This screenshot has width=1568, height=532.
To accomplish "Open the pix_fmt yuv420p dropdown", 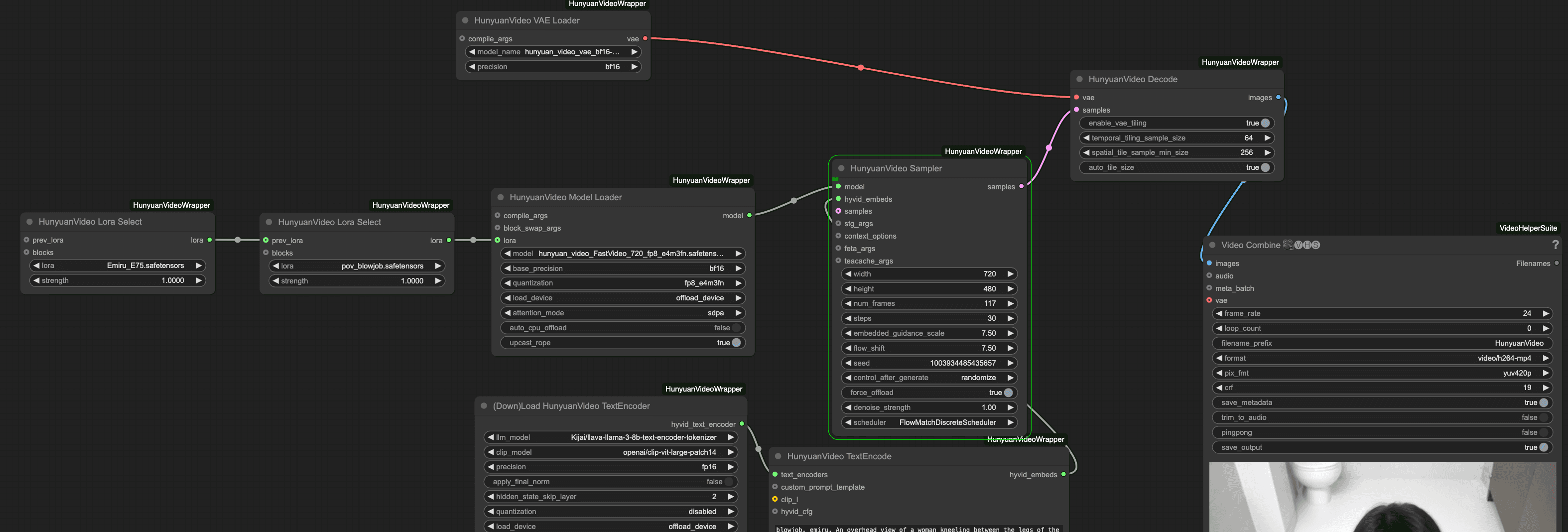I will pyautogui.click(x=1382, y=373).
